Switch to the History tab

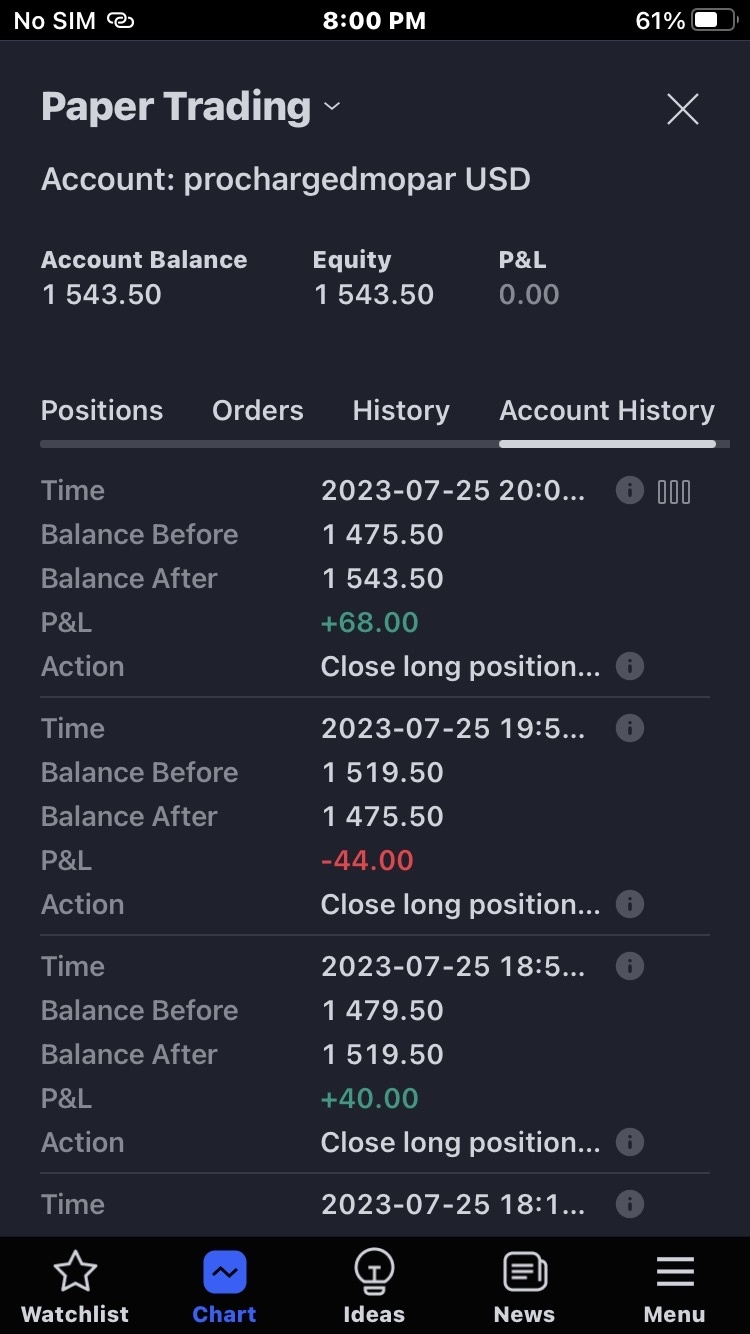(x=401, y=411)
